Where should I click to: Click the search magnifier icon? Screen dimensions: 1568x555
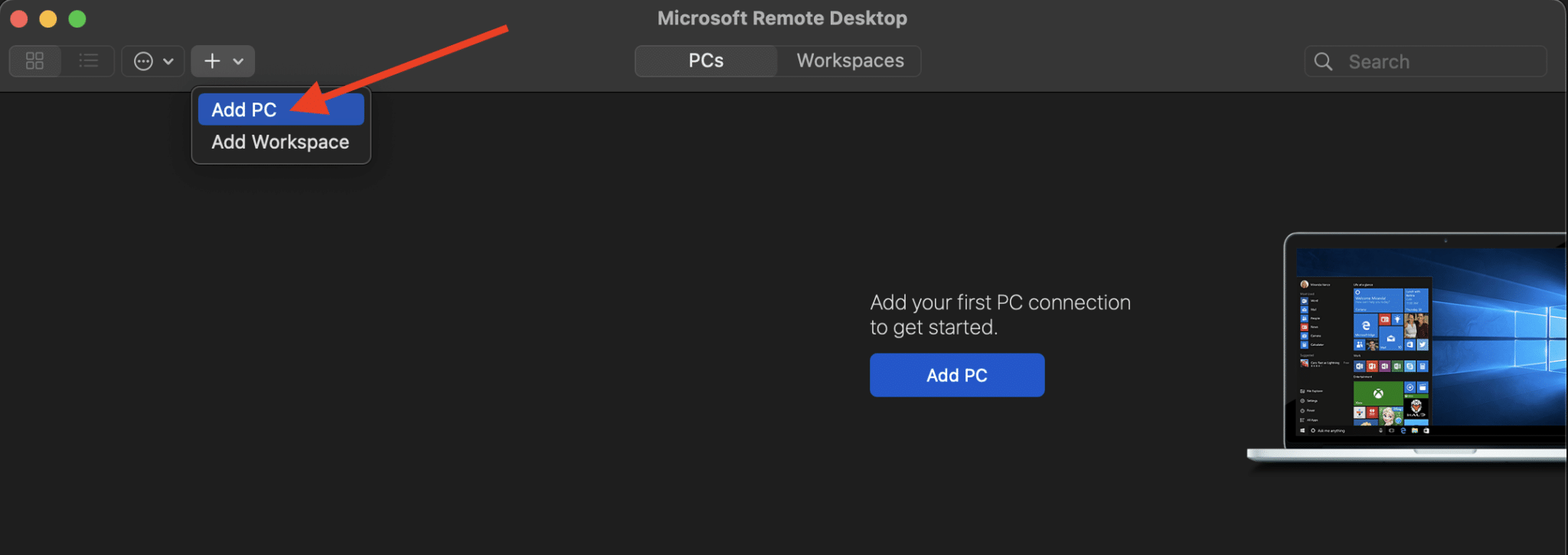coord(1324,61)
